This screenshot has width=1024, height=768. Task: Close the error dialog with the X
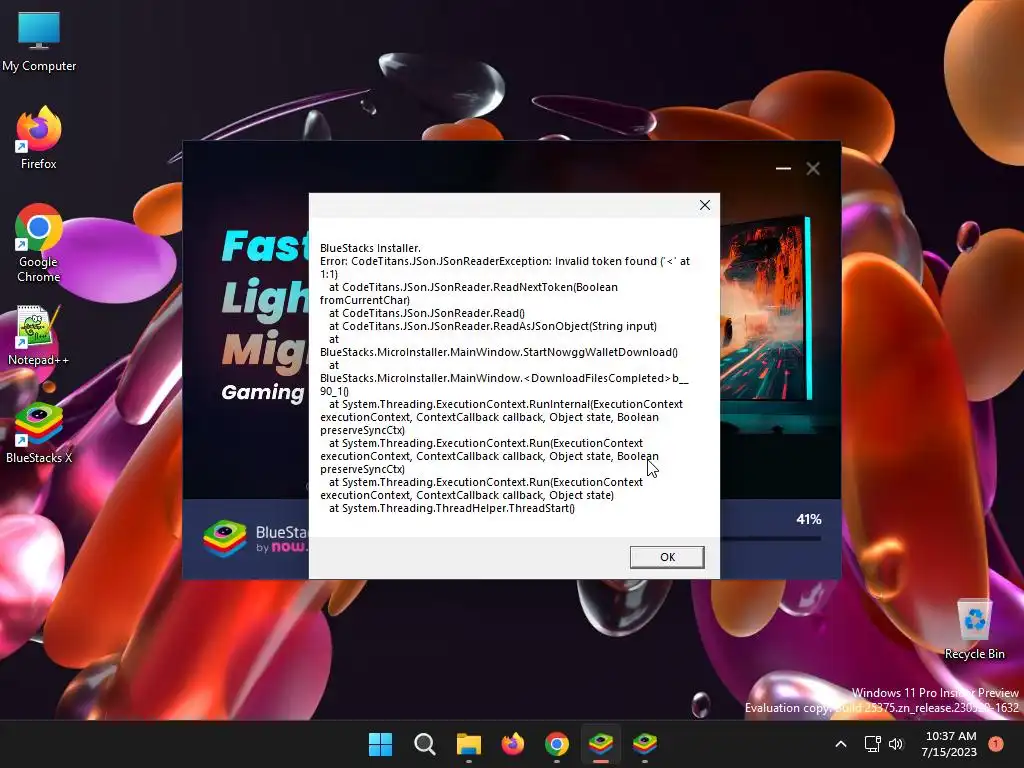(705, 205)
